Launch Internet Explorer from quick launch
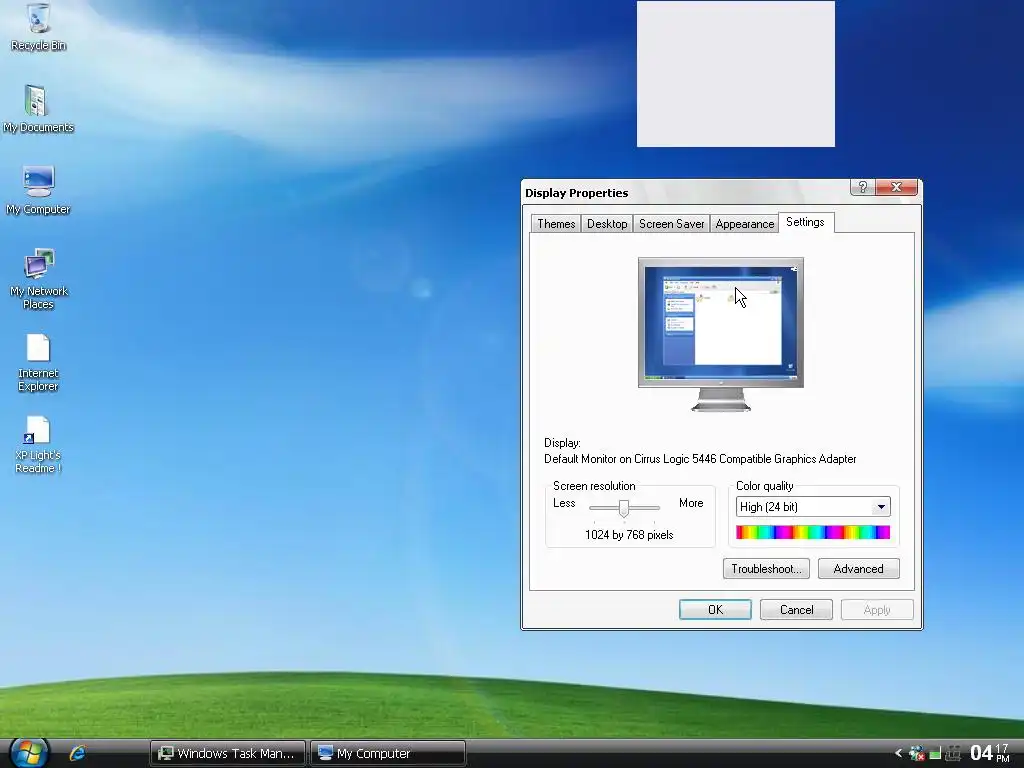The height and width of the screenshot is (768, 1024). point(77,753)
